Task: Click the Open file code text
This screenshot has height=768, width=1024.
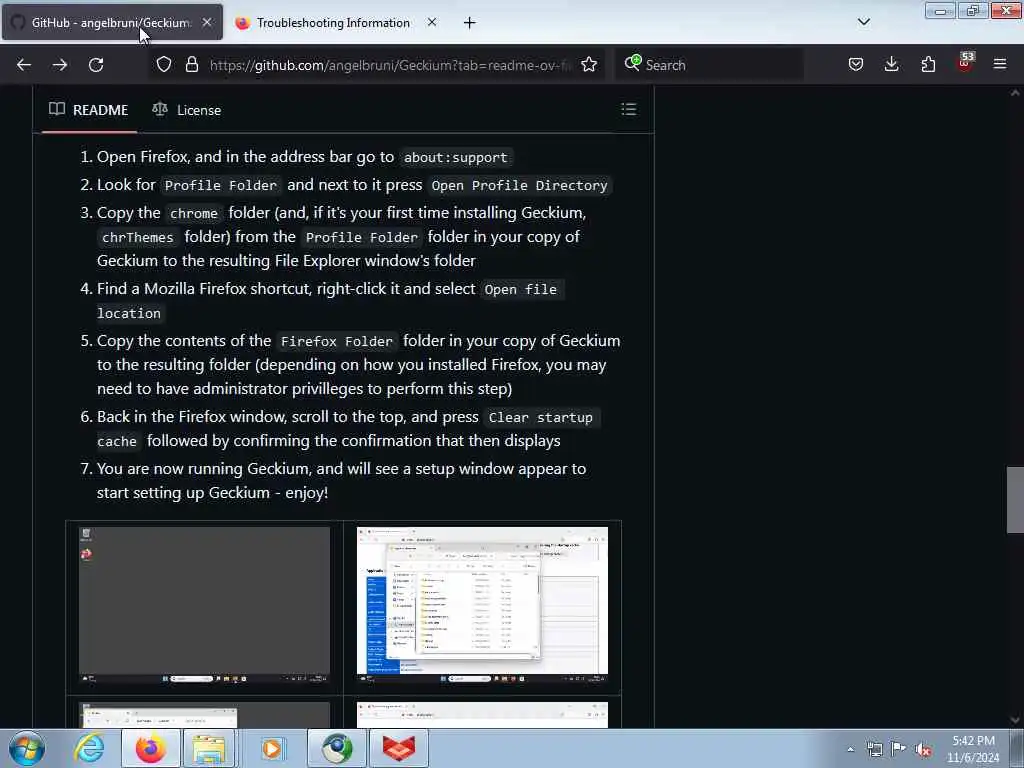Action: [x=521, y=289]
